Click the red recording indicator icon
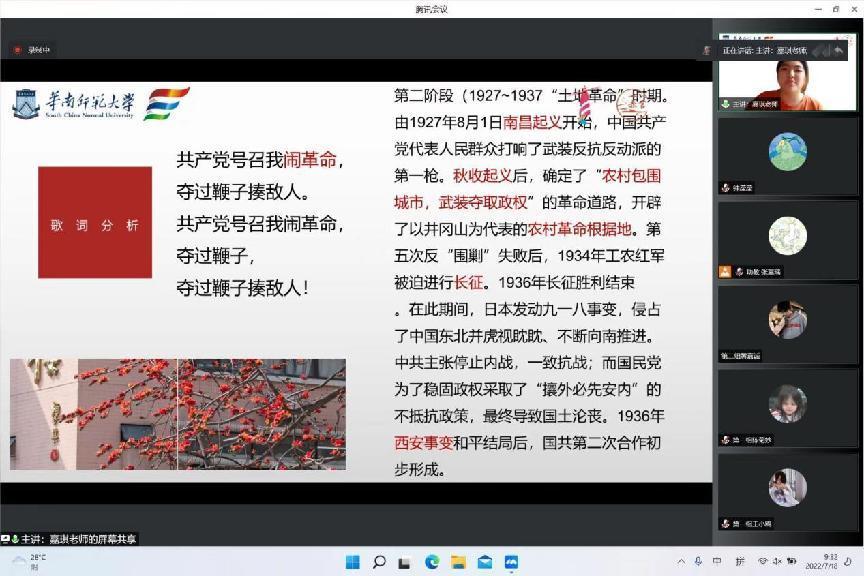Image resolution: width=864 pixels, height=576 pixels. pos(17,49)
